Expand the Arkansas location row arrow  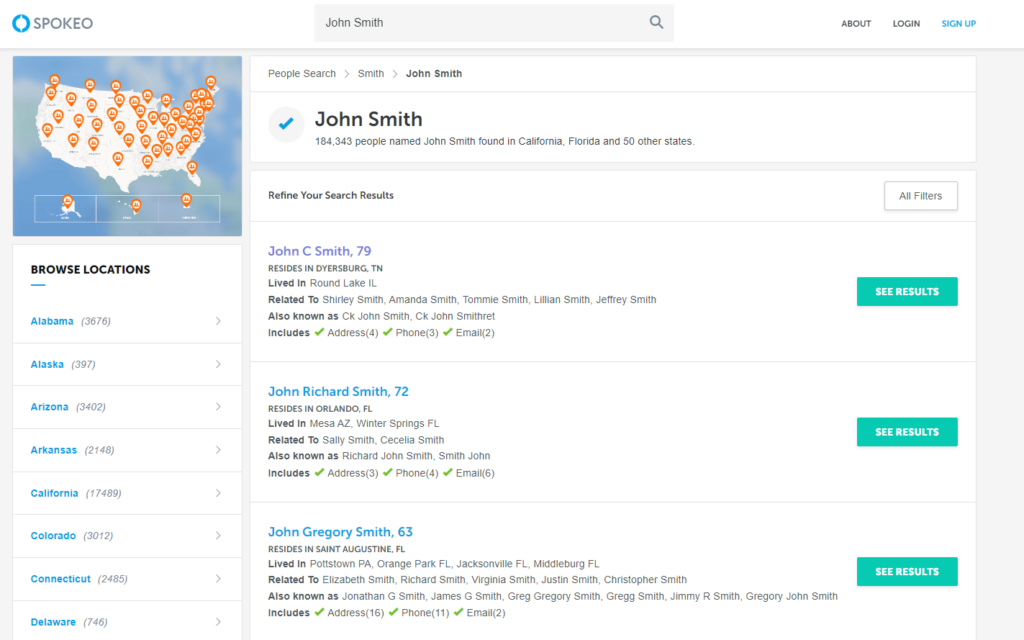(x=218, y=450)
